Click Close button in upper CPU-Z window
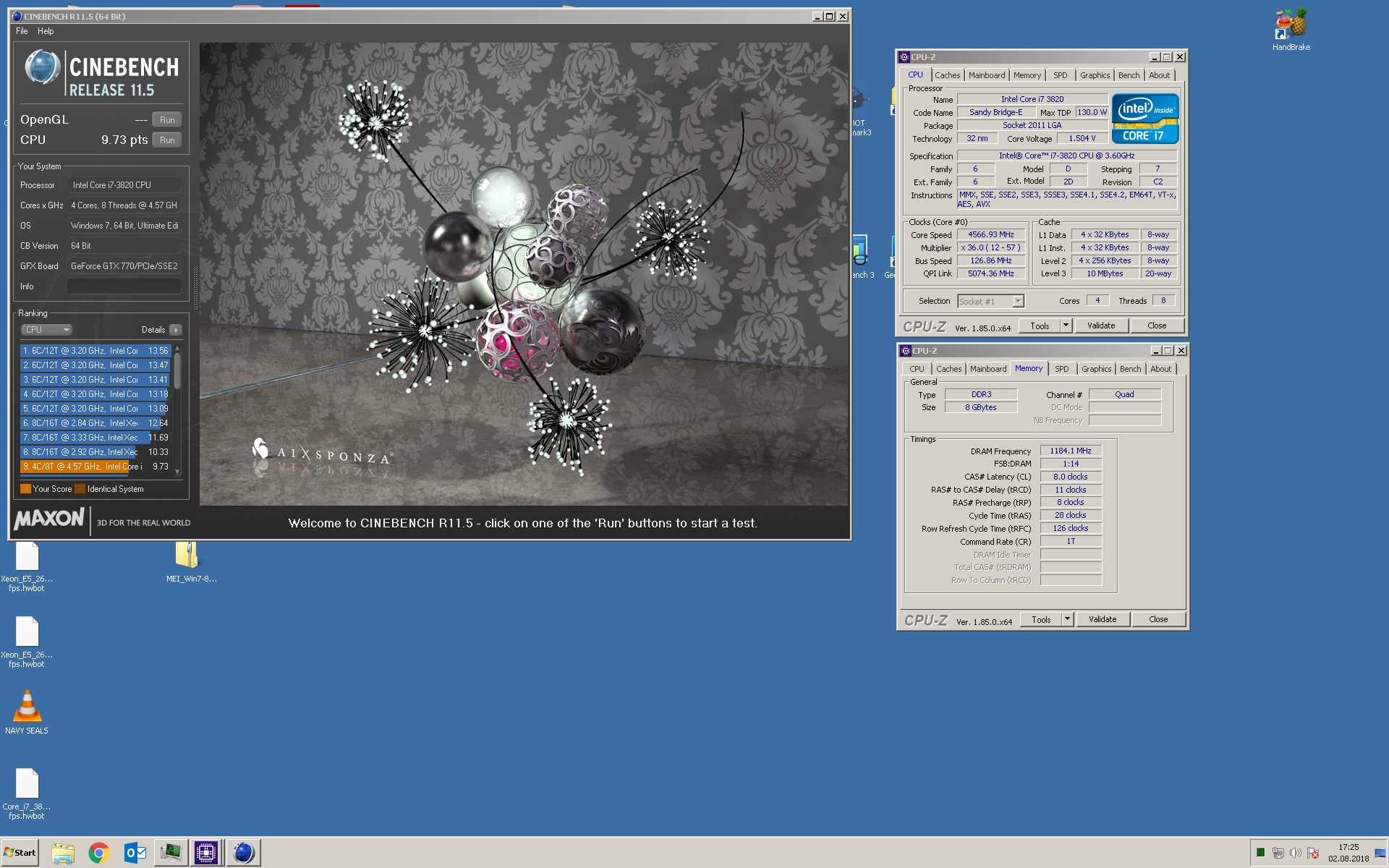Screen dimensions: 1389x868 (x=1157, y=325)
